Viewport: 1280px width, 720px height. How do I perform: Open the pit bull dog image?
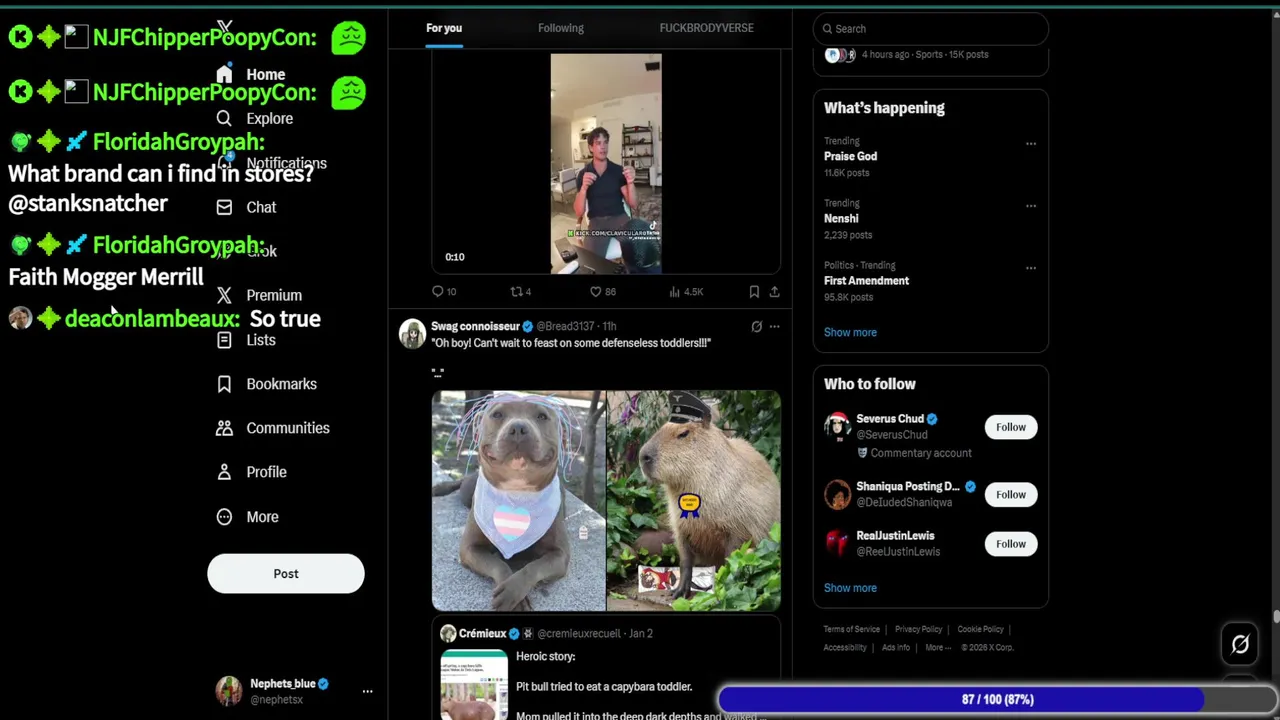(x=518, y=500)
